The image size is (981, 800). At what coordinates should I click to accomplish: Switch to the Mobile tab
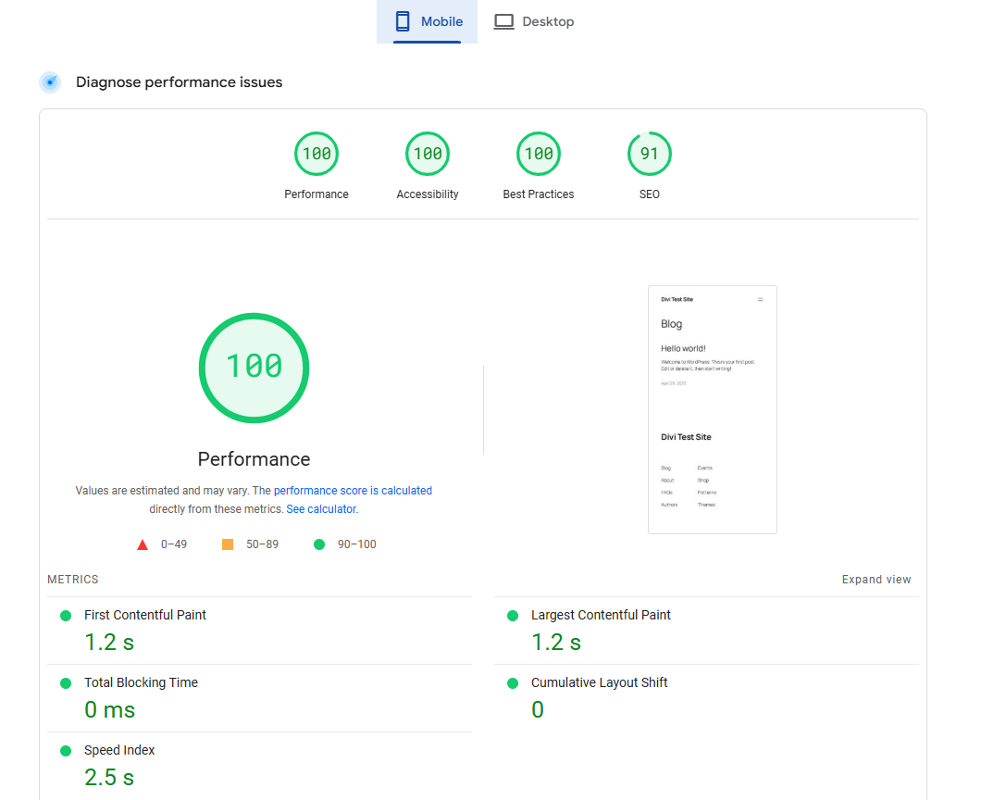[x=427, y=21]
